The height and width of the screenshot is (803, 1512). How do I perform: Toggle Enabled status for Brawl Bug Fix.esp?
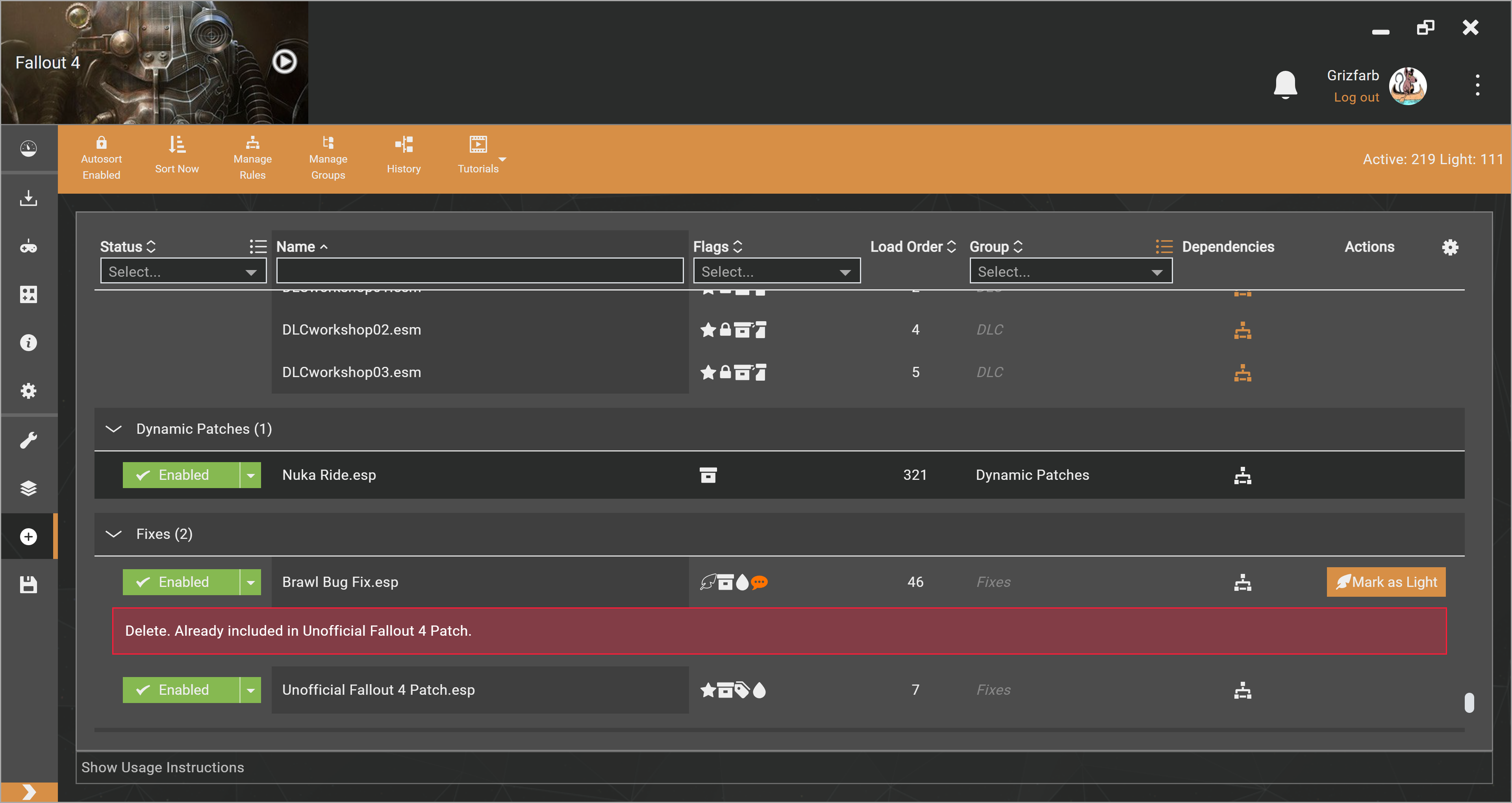click(181, 582)
